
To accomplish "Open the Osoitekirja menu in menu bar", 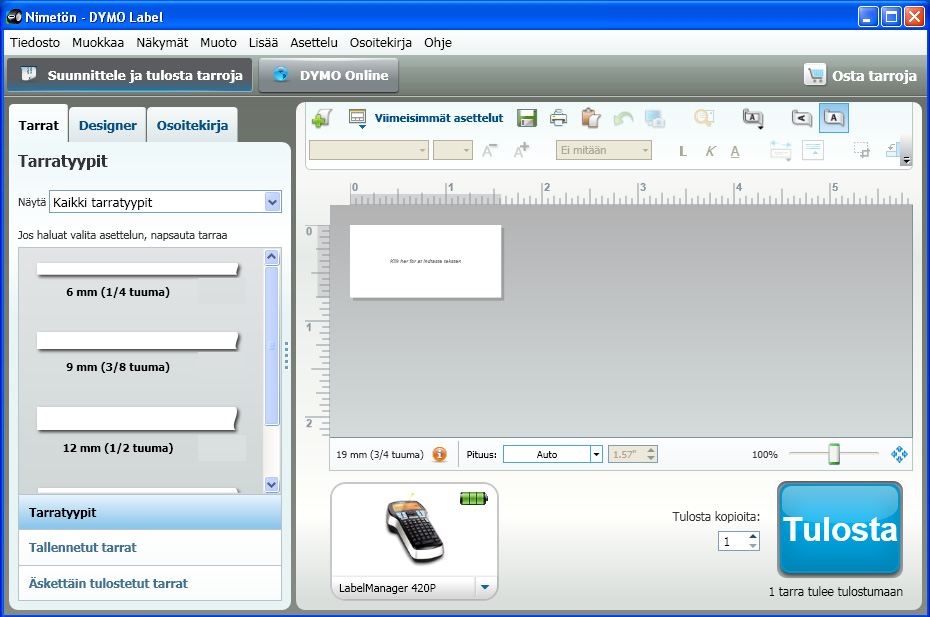I will [381, 43].
